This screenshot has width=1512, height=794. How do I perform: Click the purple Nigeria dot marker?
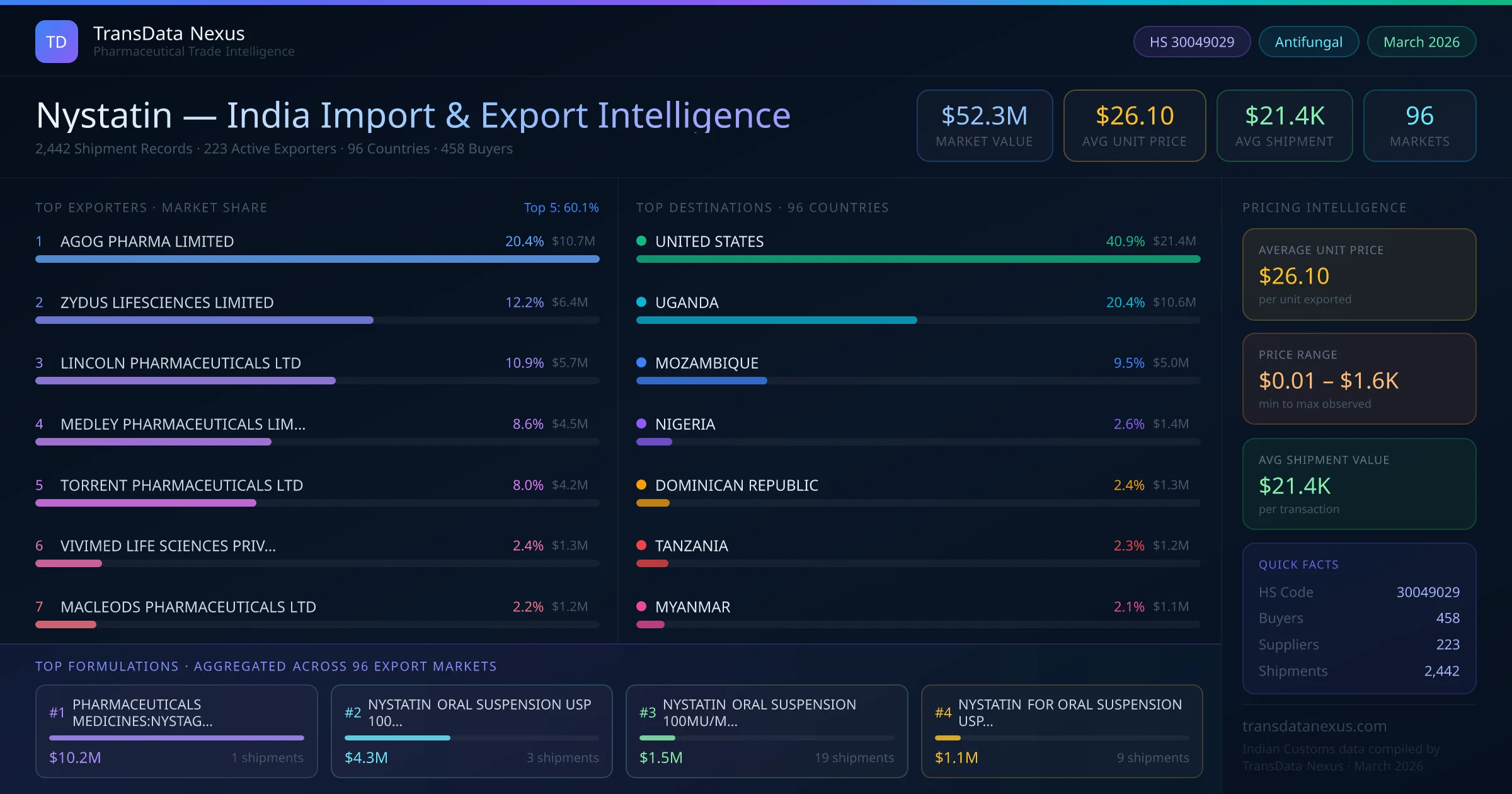coord(641,423)
